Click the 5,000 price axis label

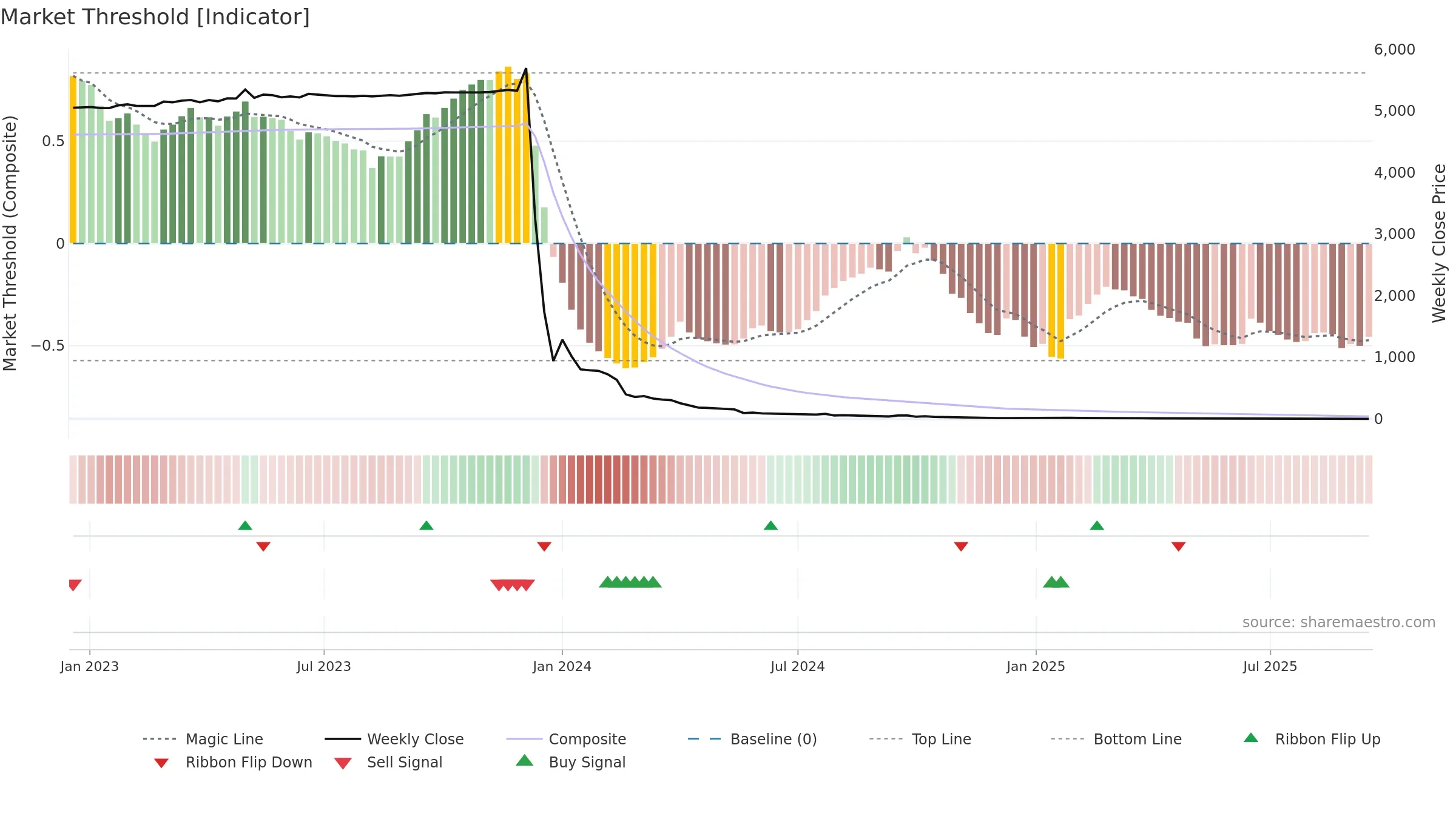(x=1395, y=111)
